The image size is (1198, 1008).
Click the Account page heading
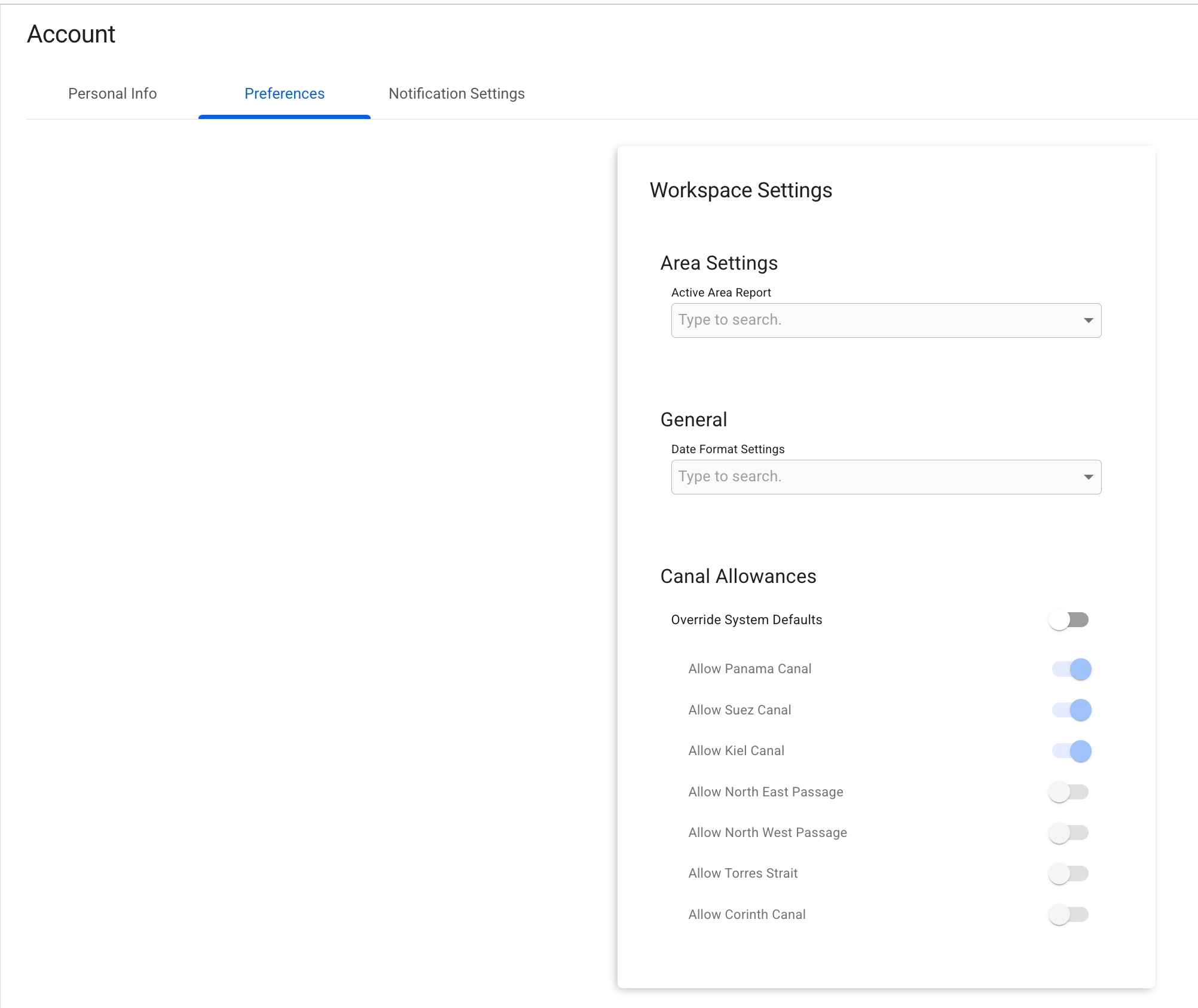pos(71,34)
